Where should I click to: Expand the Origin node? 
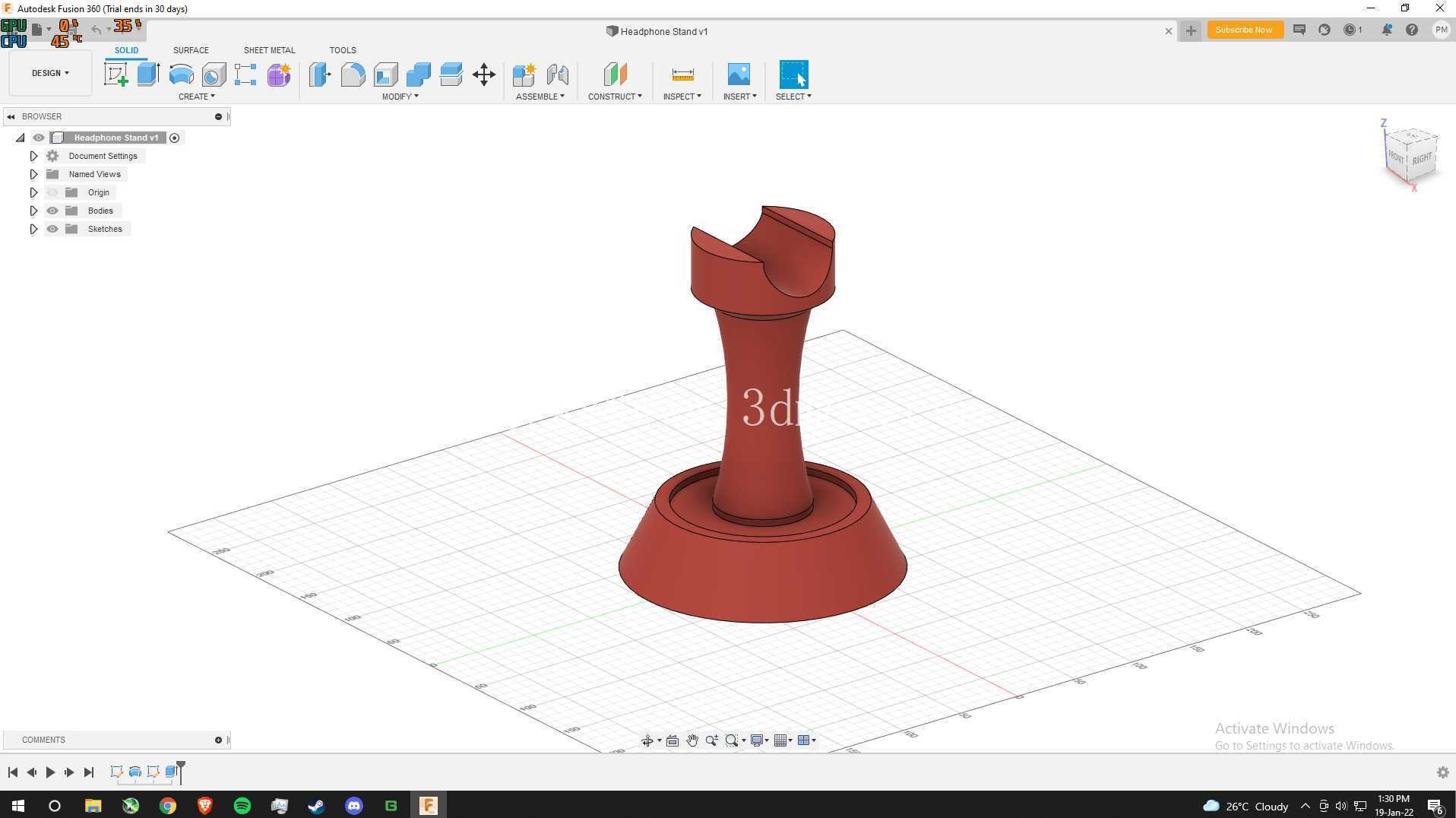pyautogui.click(x=33, y=192)
